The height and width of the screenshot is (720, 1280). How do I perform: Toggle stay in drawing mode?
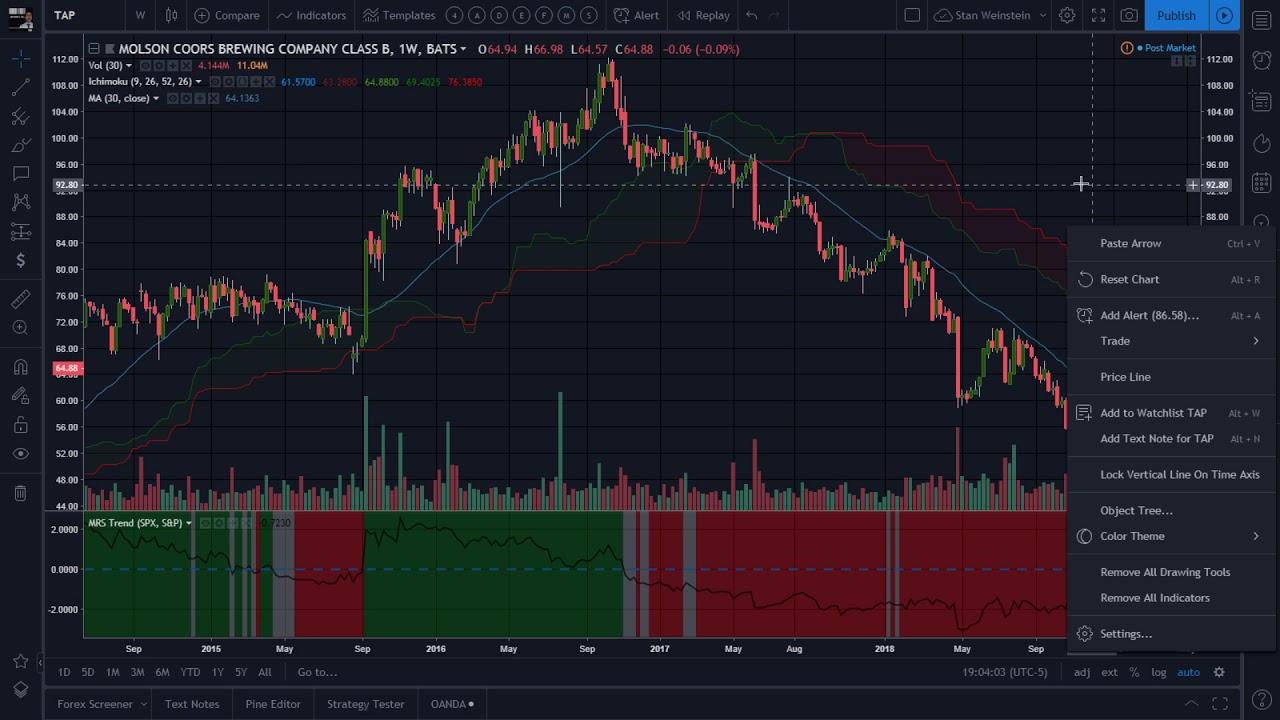click(20, 396)
